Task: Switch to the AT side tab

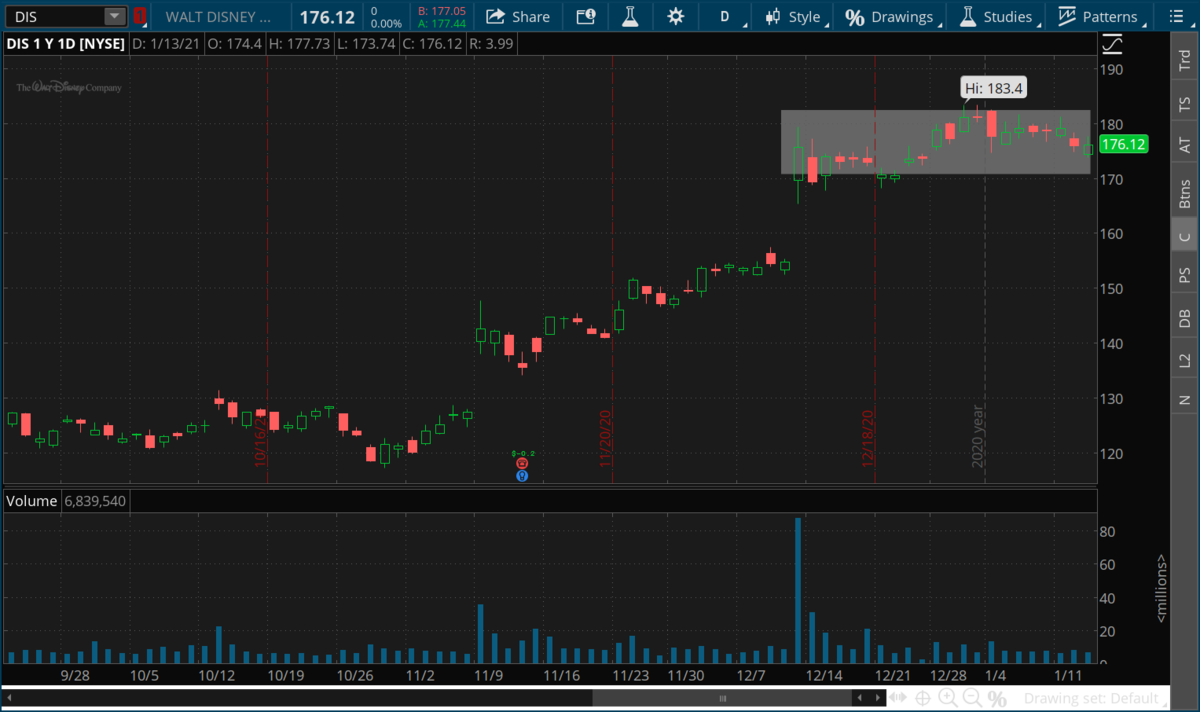Action: [x=1185, y=145]
